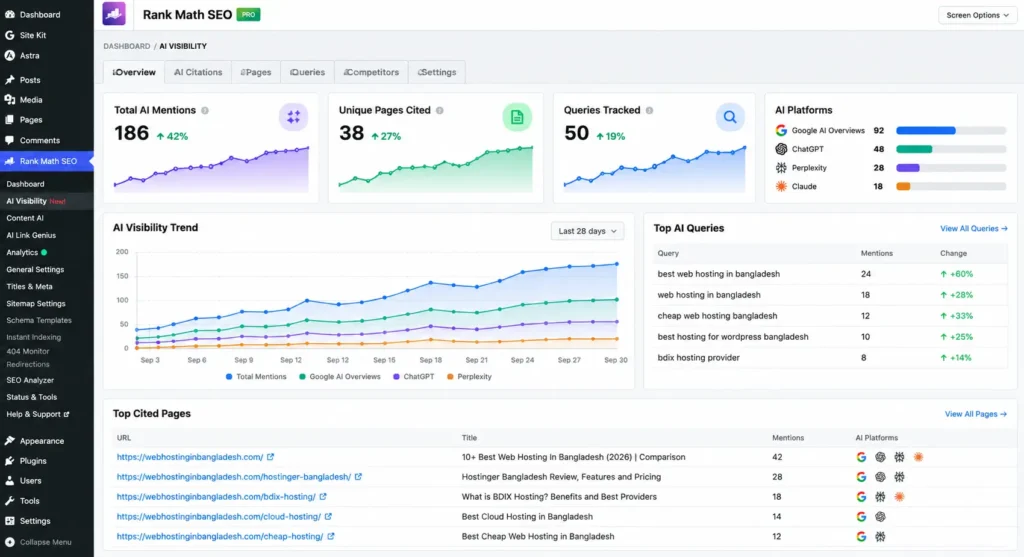Open Help & Support external link
This screenshot has height=557, width=1024.
click(x=38, y=414)
